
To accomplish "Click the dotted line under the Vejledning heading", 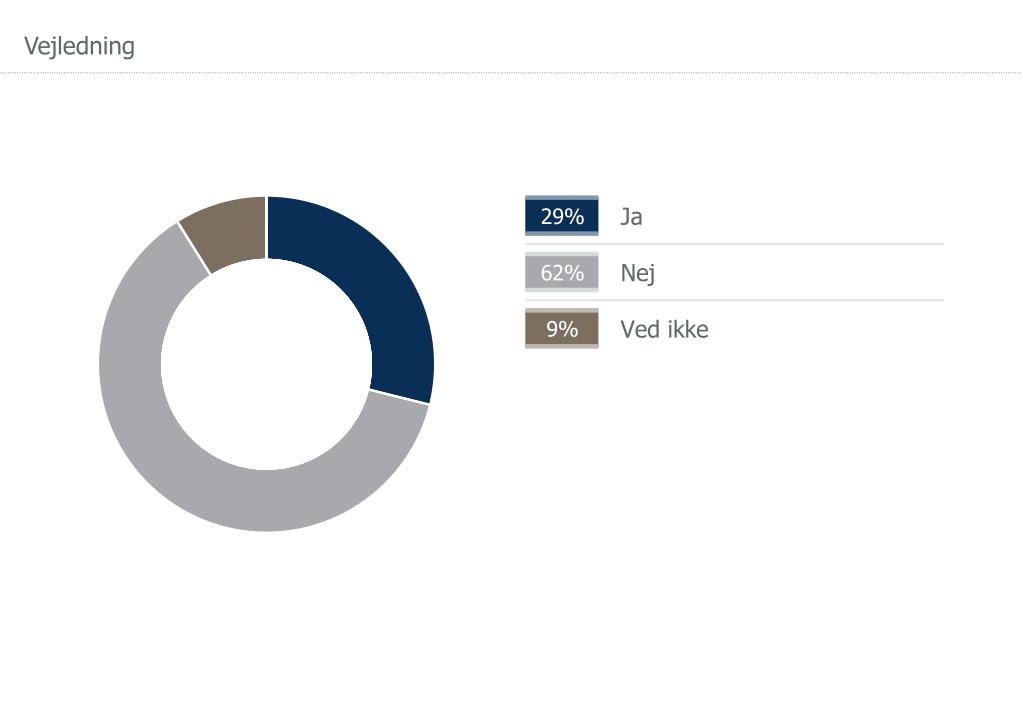I will point(512,72).
